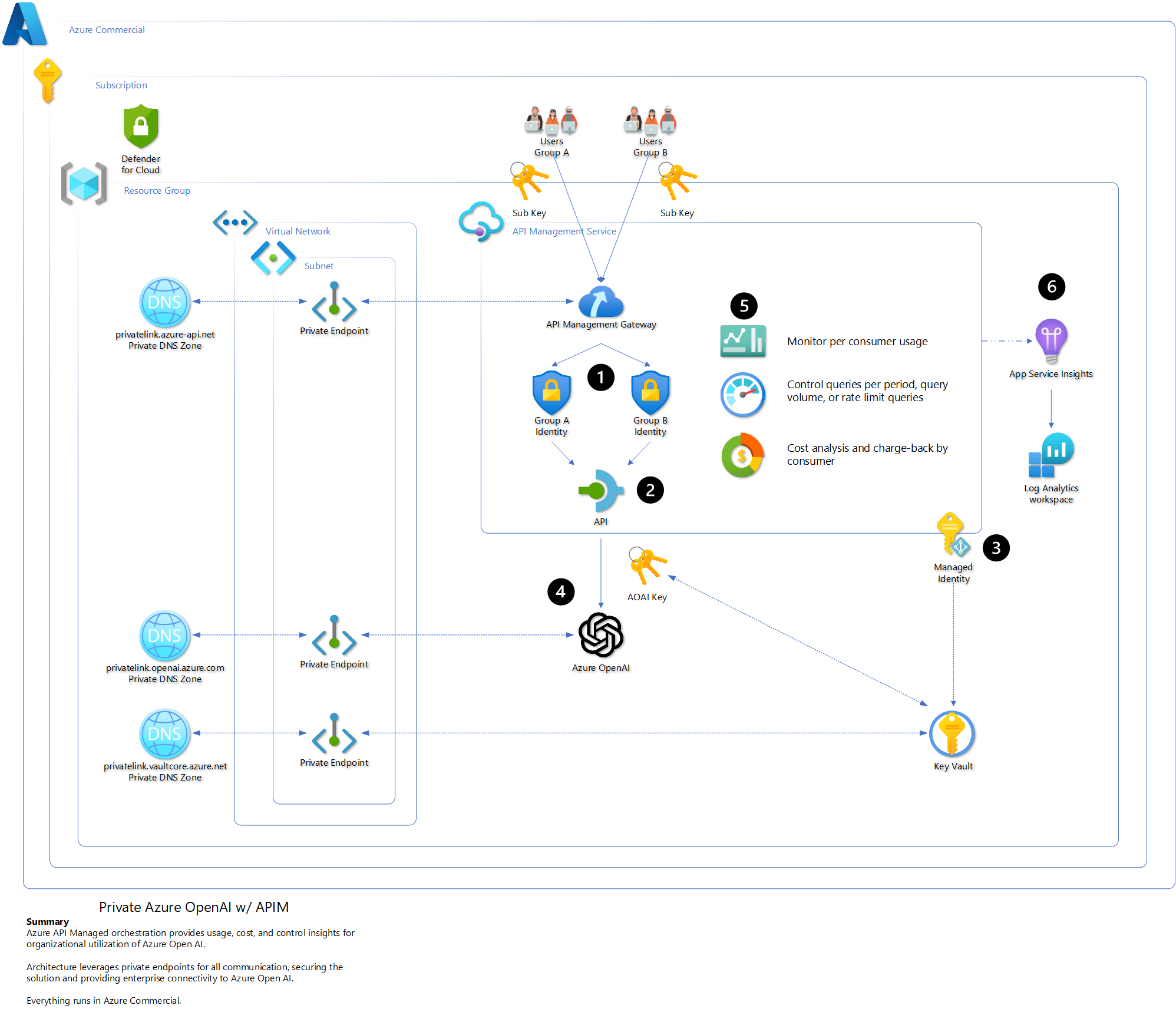The height and width of the screenshot is (1012, 1176).
Task: Click the App Service Insights icon
Action: [1051, 341]
